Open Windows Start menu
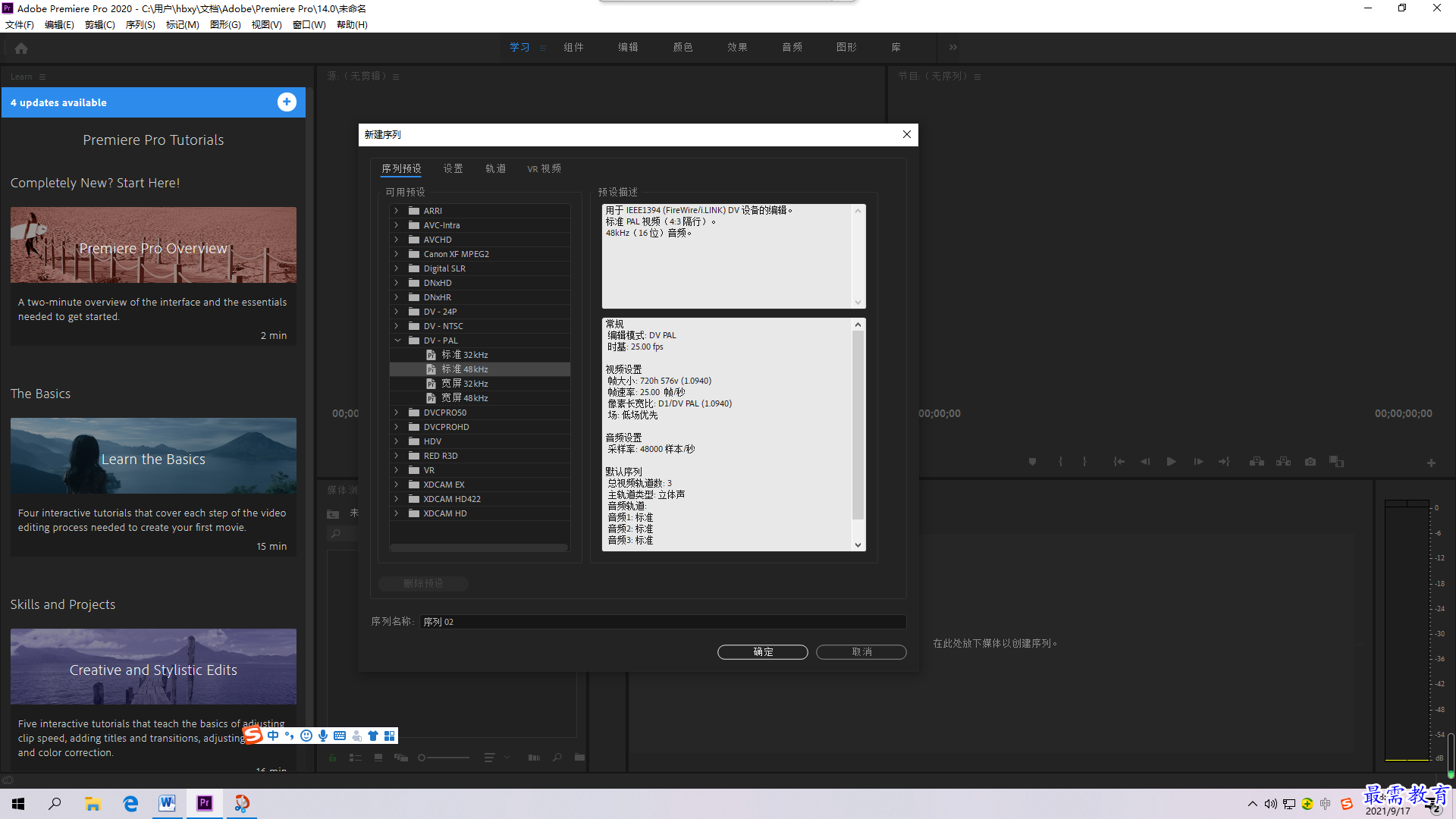This screenshot has height=819, width=1456. pos(18,803)
